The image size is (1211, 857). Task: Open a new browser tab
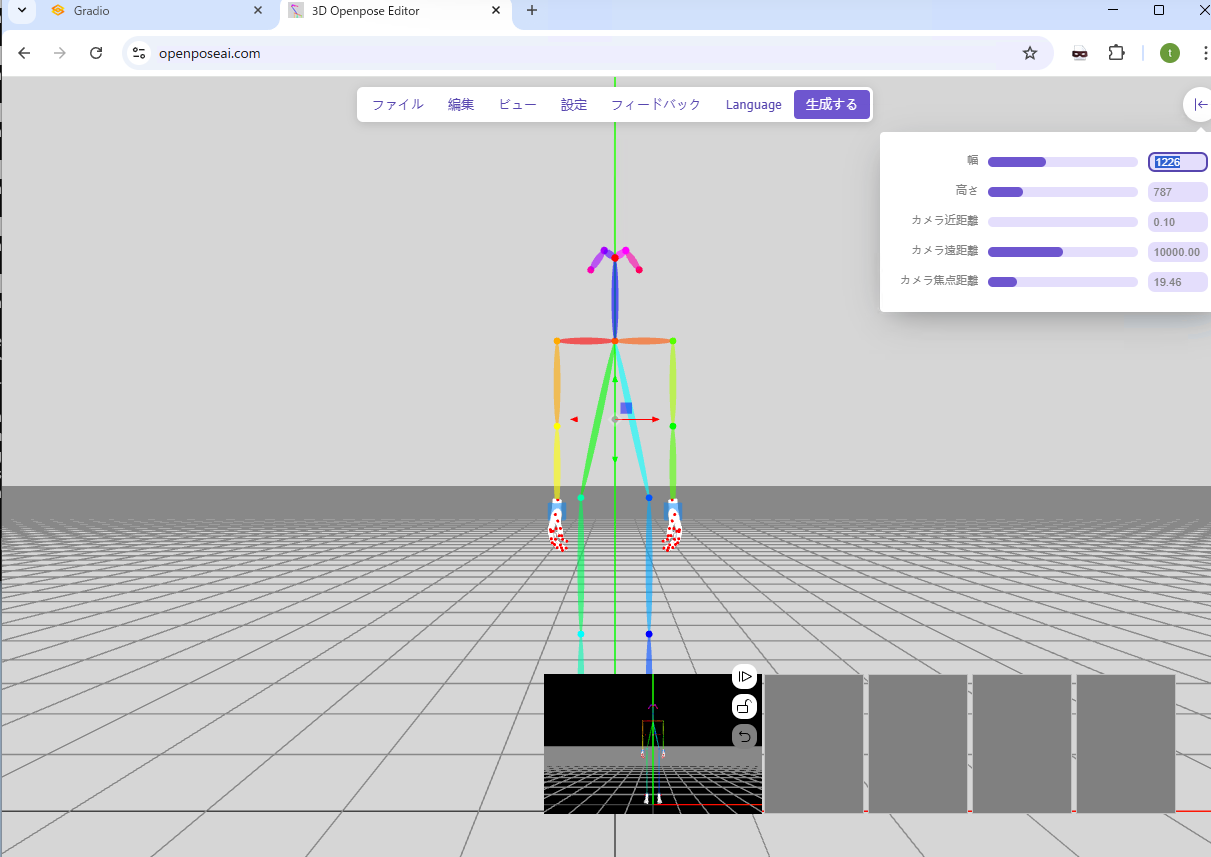tap(532, 11)
